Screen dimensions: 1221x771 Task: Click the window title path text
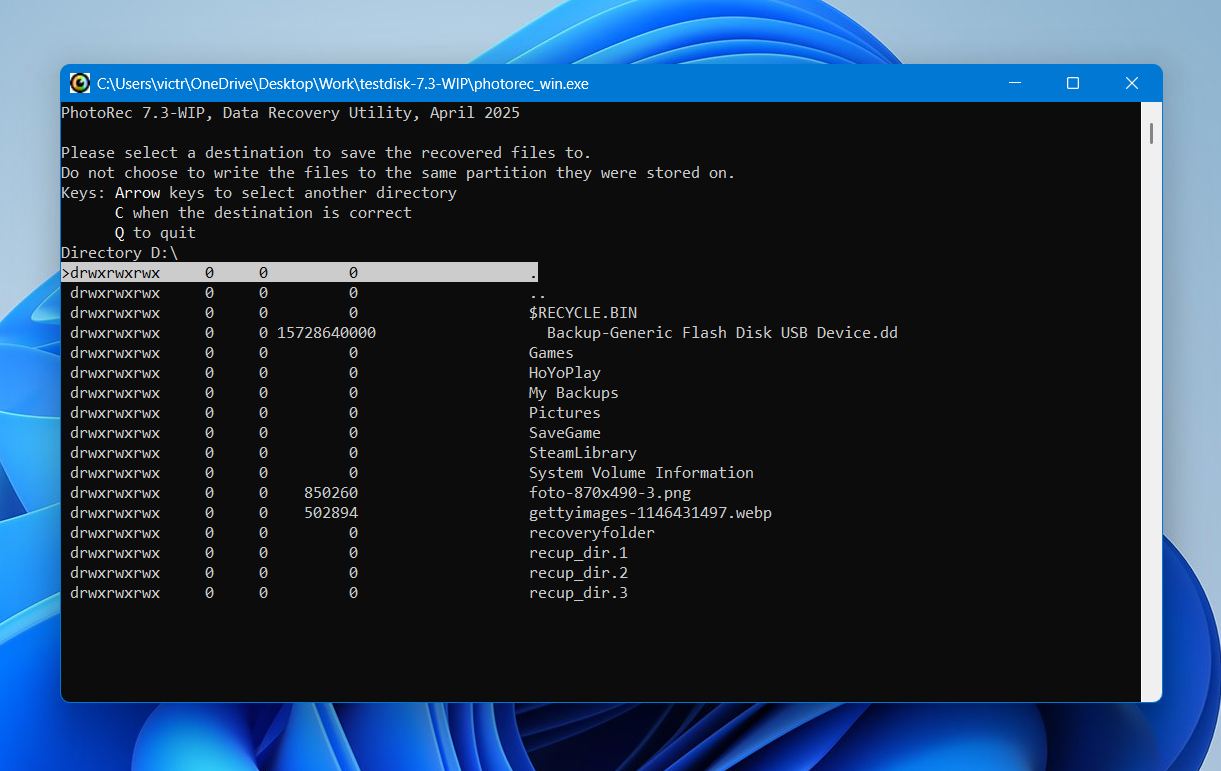(x=342, y=84)
